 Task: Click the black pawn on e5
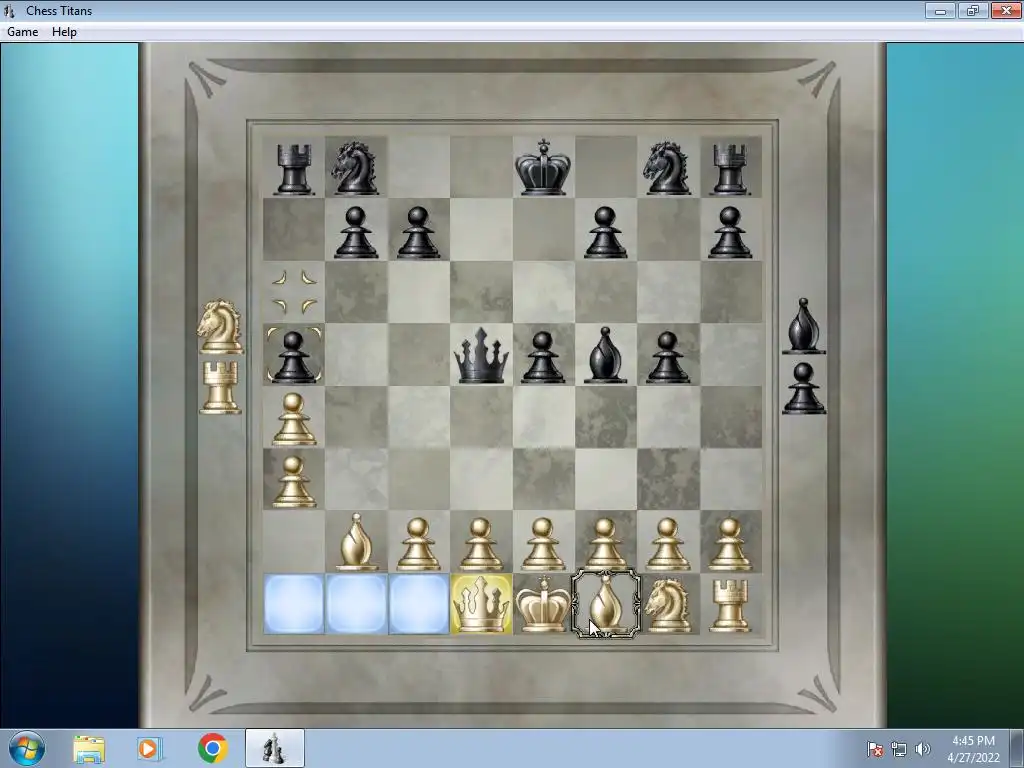543,357
